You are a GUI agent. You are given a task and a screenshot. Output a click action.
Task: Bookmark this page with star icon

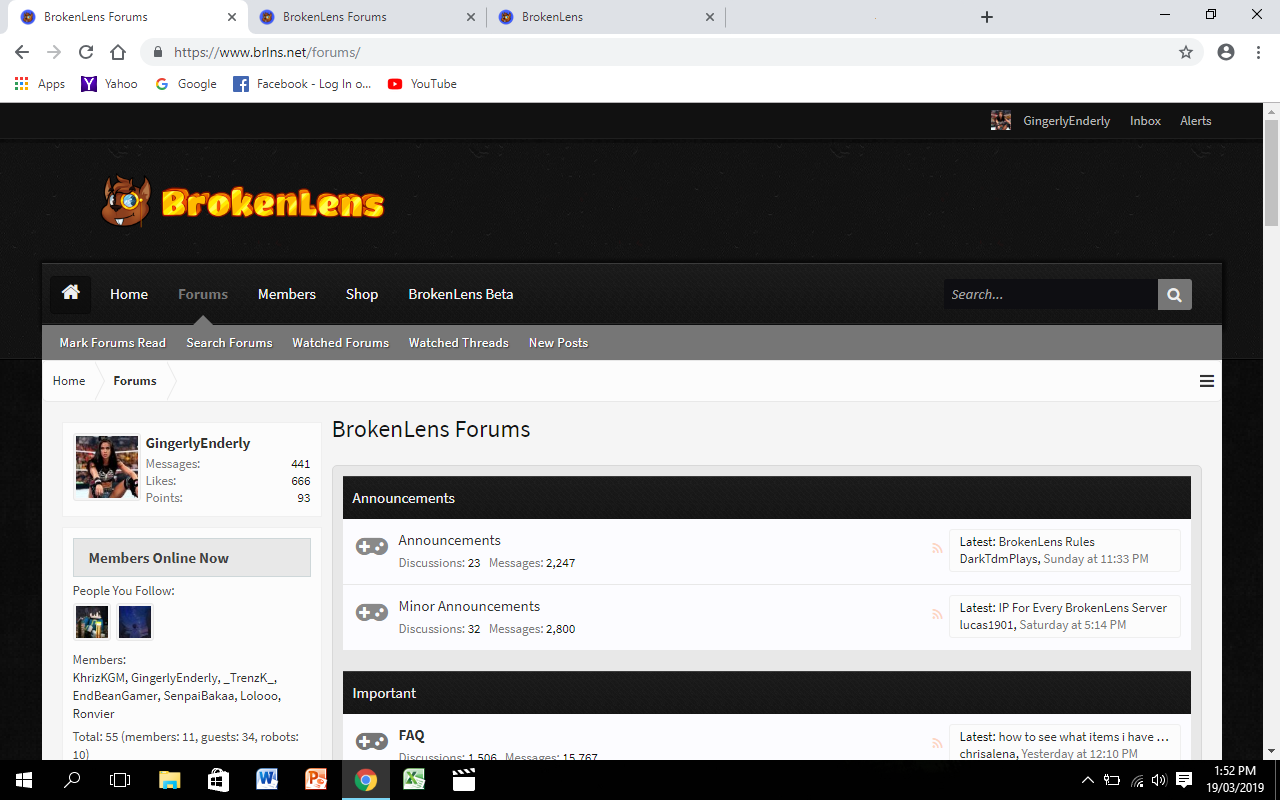pos(1186,52)
